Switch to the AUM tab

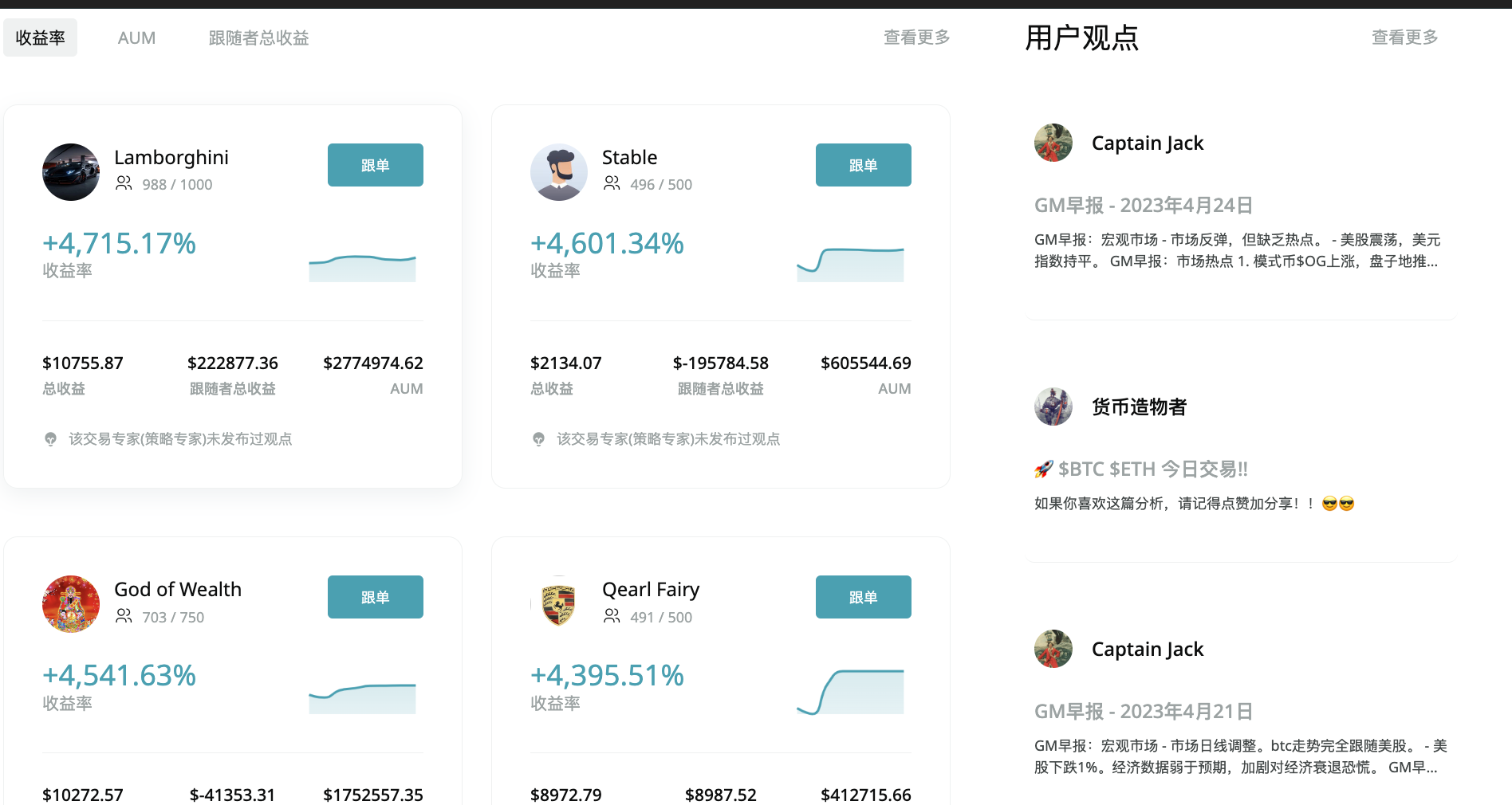[136, 37]
